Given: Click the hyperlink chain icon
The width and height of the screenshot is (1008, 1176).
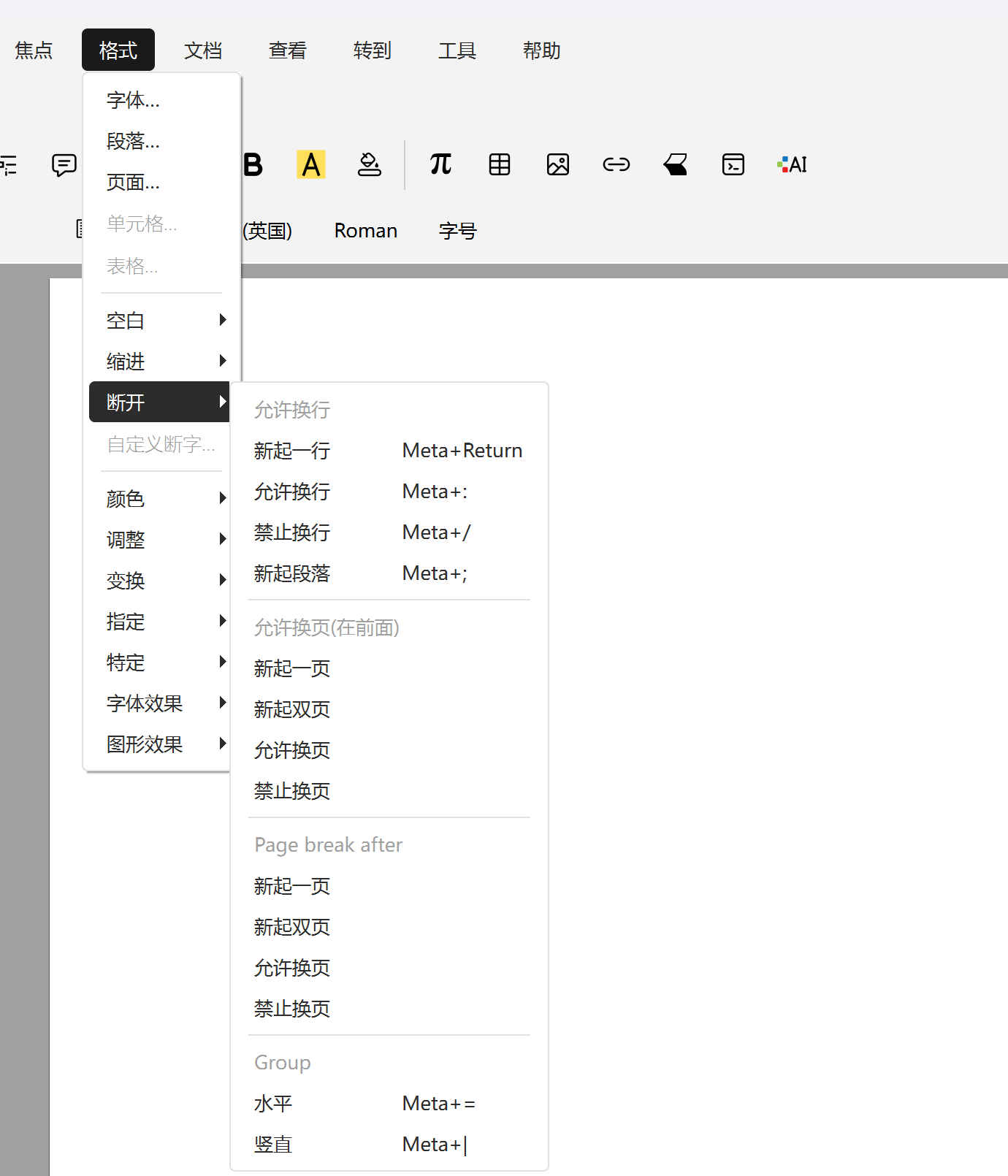Looking at the screenshot, I should [x=616, y=165].
